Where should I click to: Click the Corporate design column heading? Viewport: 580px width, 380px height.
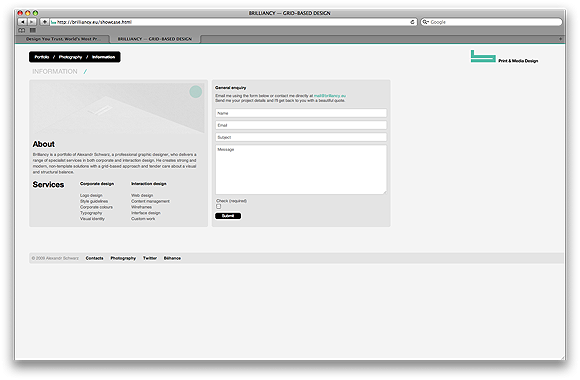[x=97, y=184]
